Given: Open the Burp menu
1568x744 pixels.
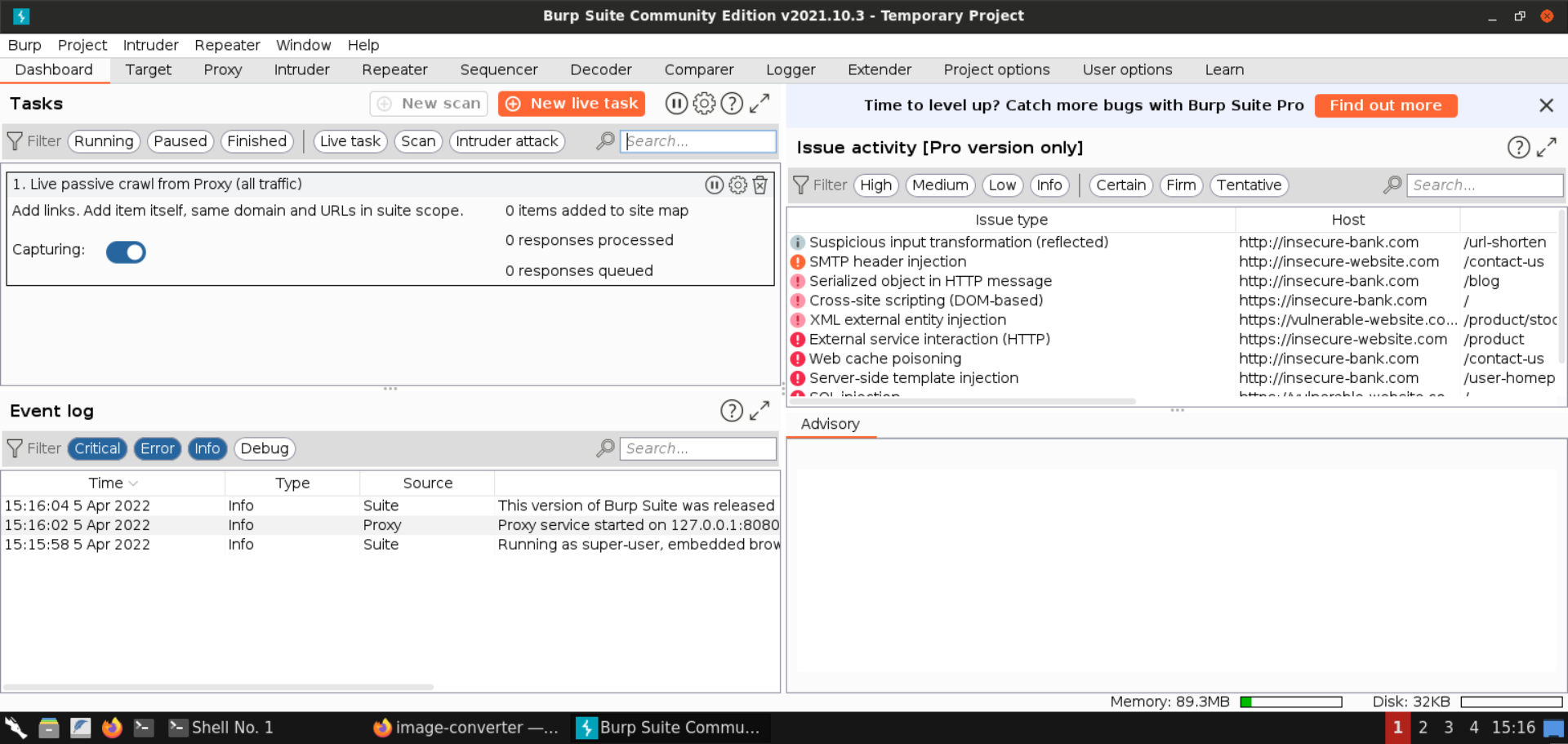Looking at the screenshot, I should click(x=24, y=45).
